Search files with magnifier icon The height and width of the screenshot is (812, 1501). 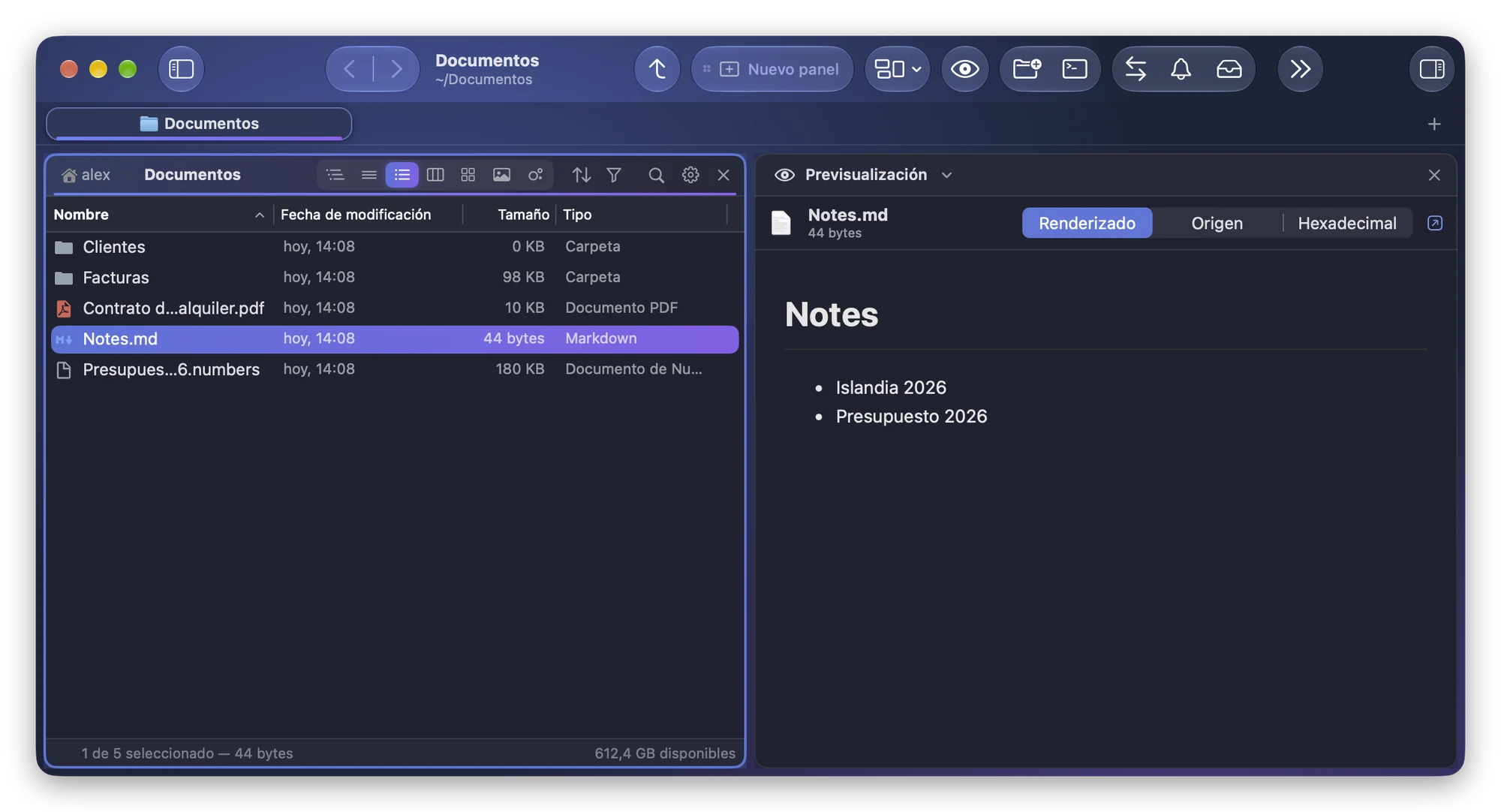656,175
